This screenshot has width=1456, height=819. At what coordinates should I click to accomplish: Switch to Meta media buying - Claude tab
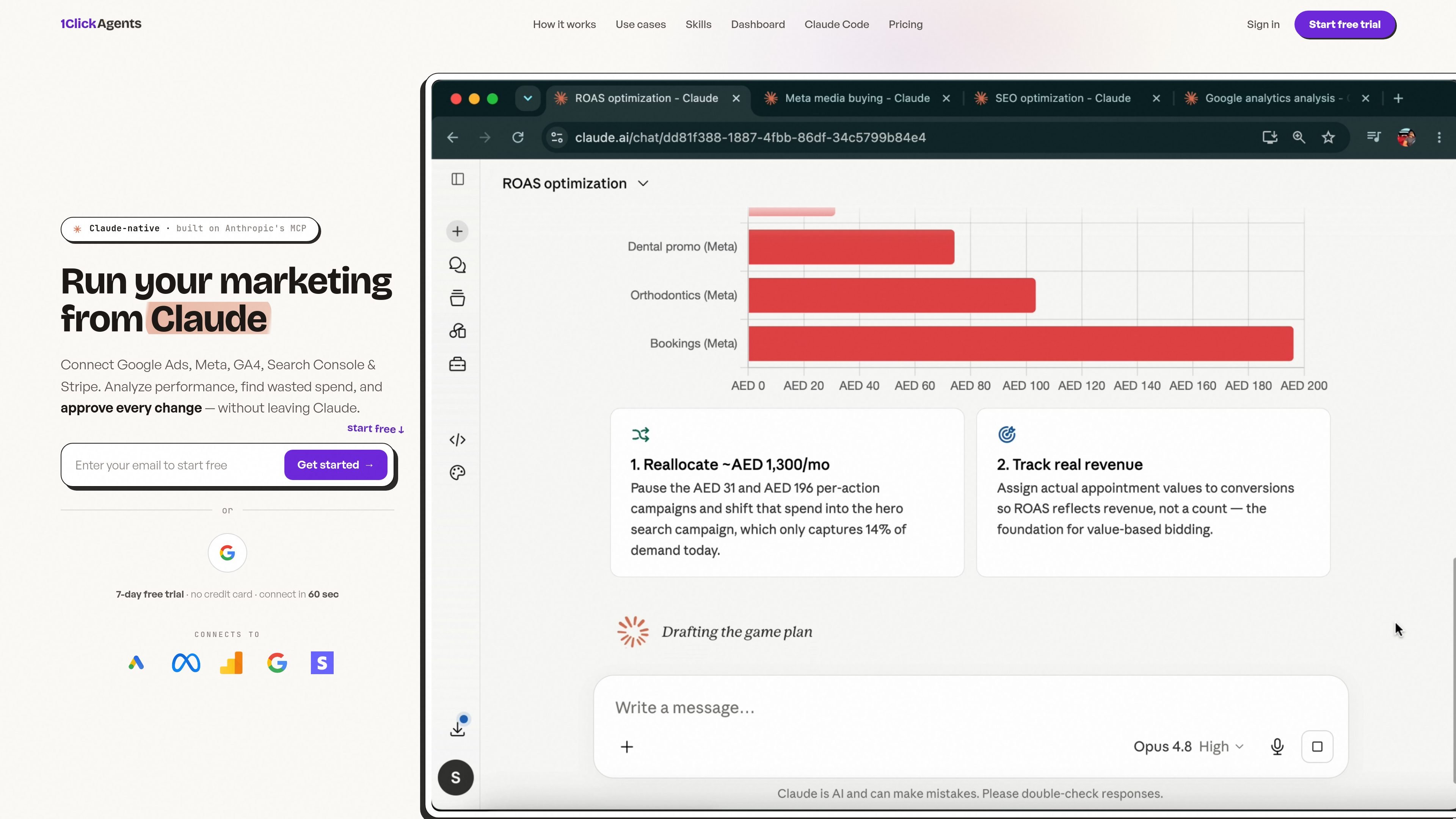point(857,98)
